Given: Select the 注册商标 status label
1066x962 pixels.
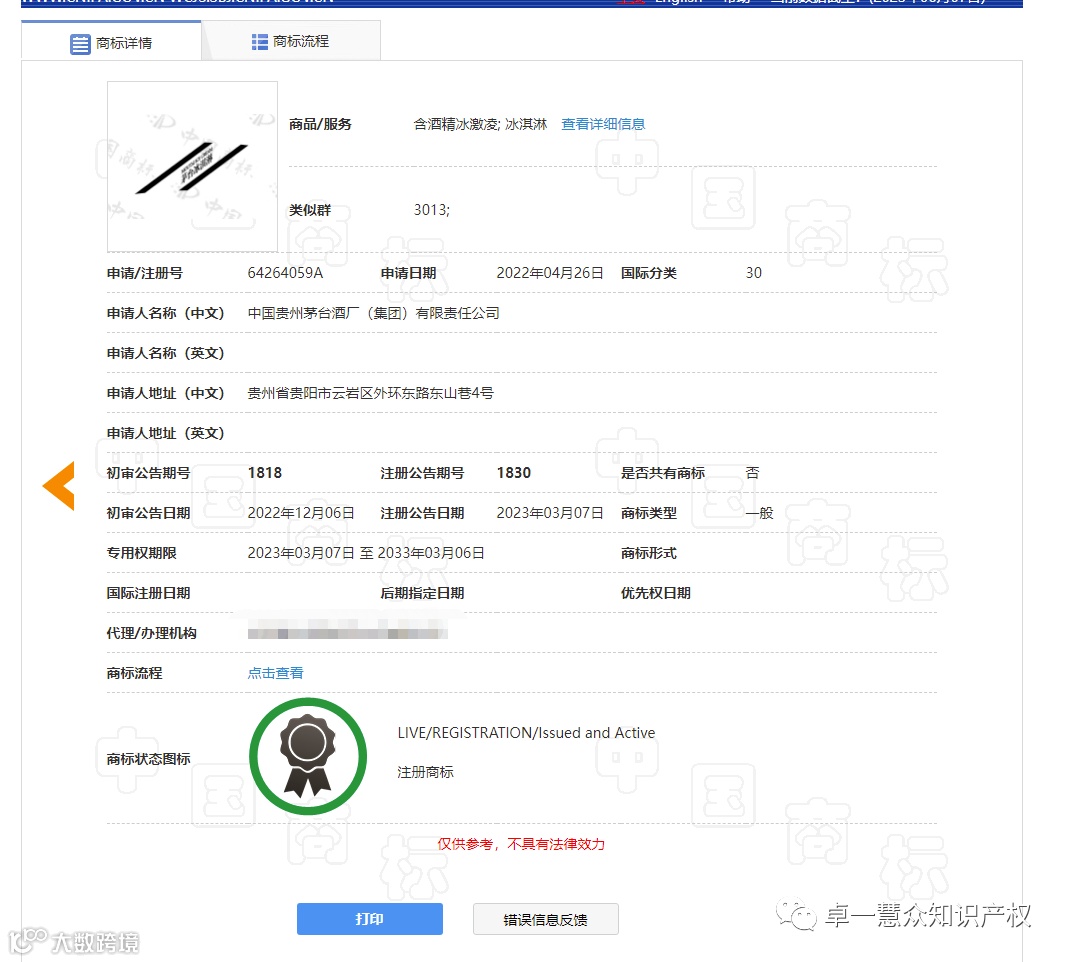Looking at the screenshot, I should tap(425, 772).
